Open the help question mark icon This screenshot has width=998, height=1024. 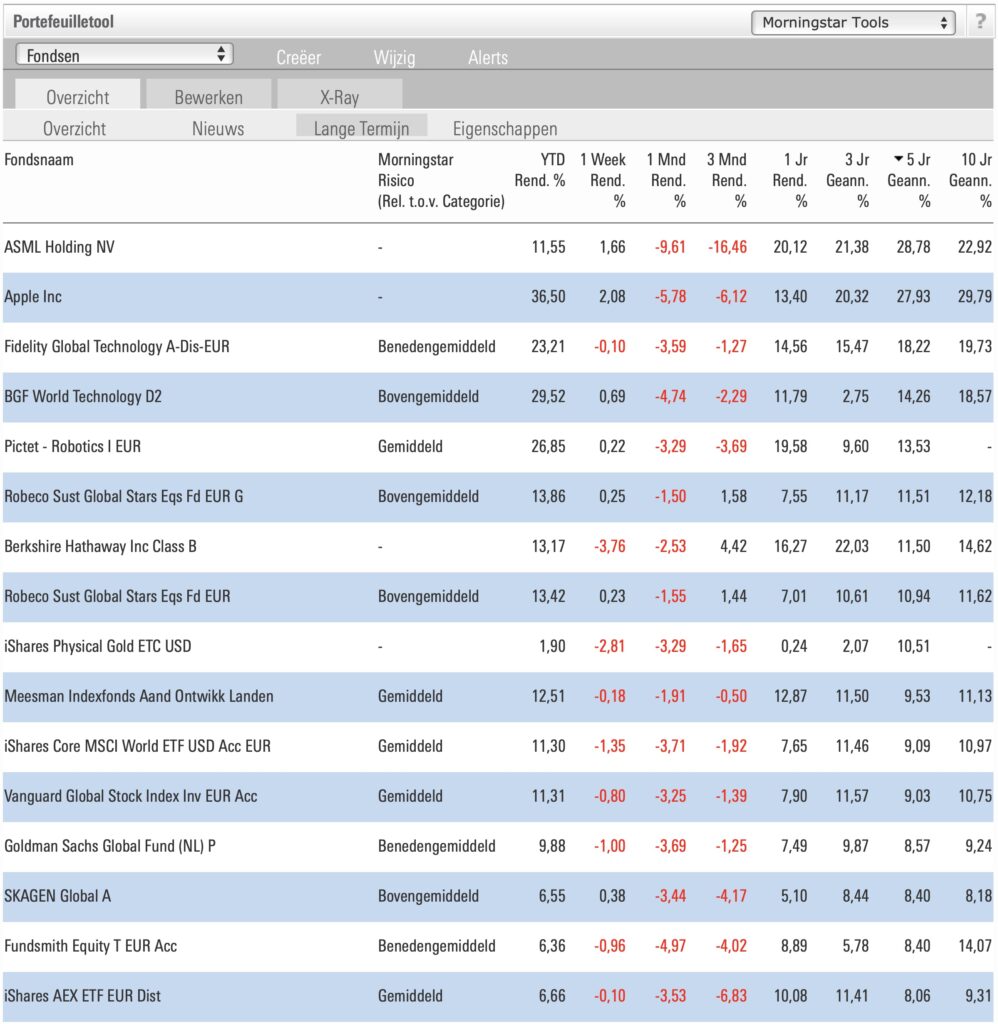pos(980,22)
